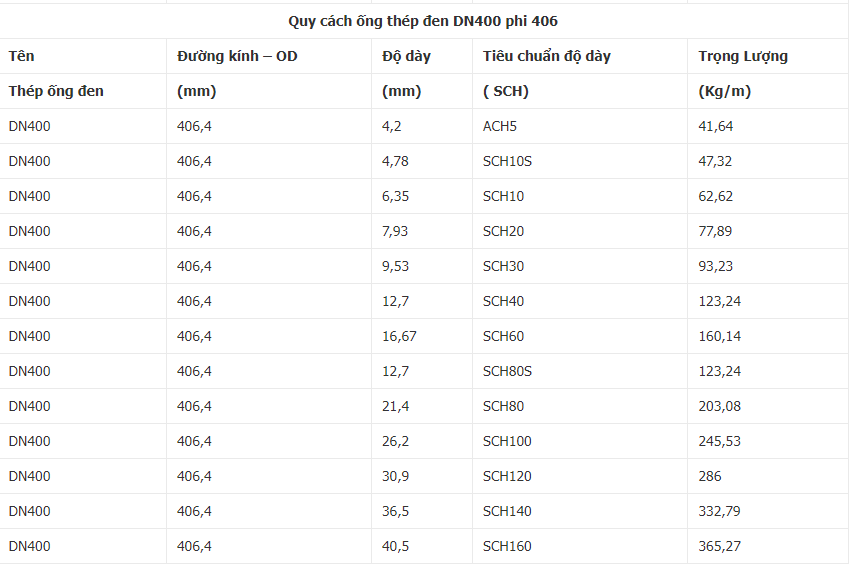Click the SCH40 standard cell
Screen dimensions: 854x564
point(503,301)
